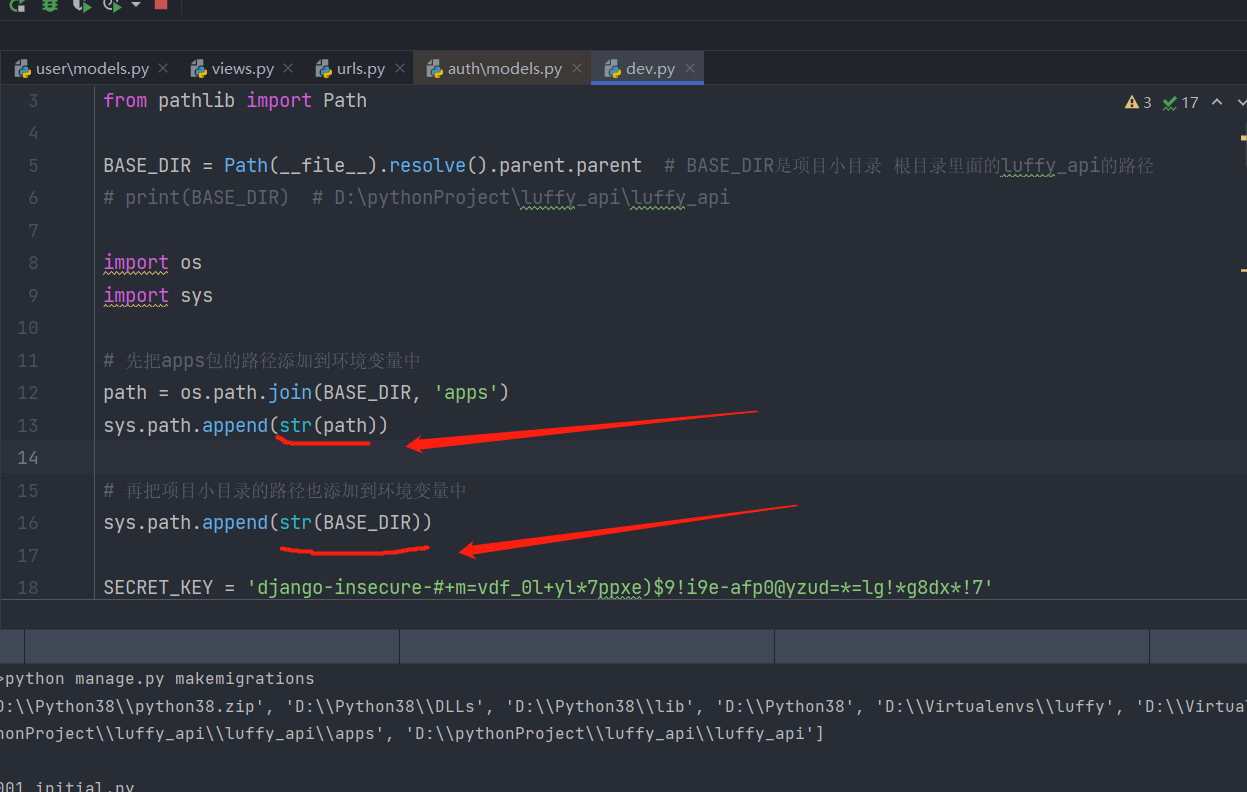The height and width of the screenshot is (792, 1247).
Task: Click the Python file icon on urls.py tab
Action: tap(323, 69)
